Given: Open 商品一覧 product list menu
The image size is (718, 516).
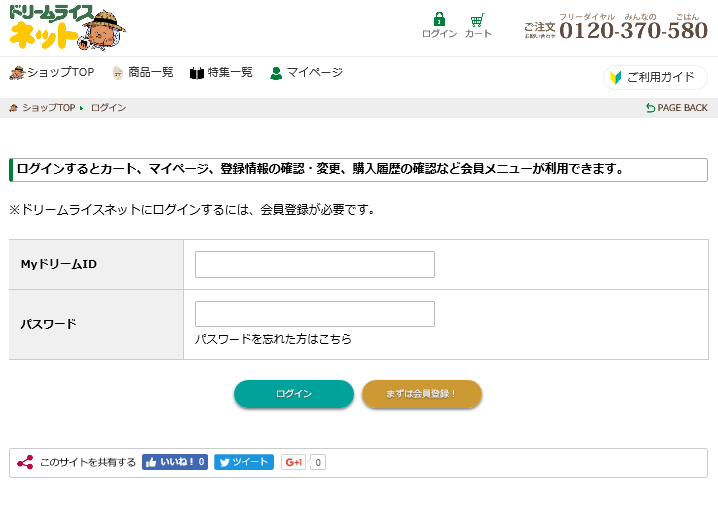Looking at the screenshot, I should point(143,73).
